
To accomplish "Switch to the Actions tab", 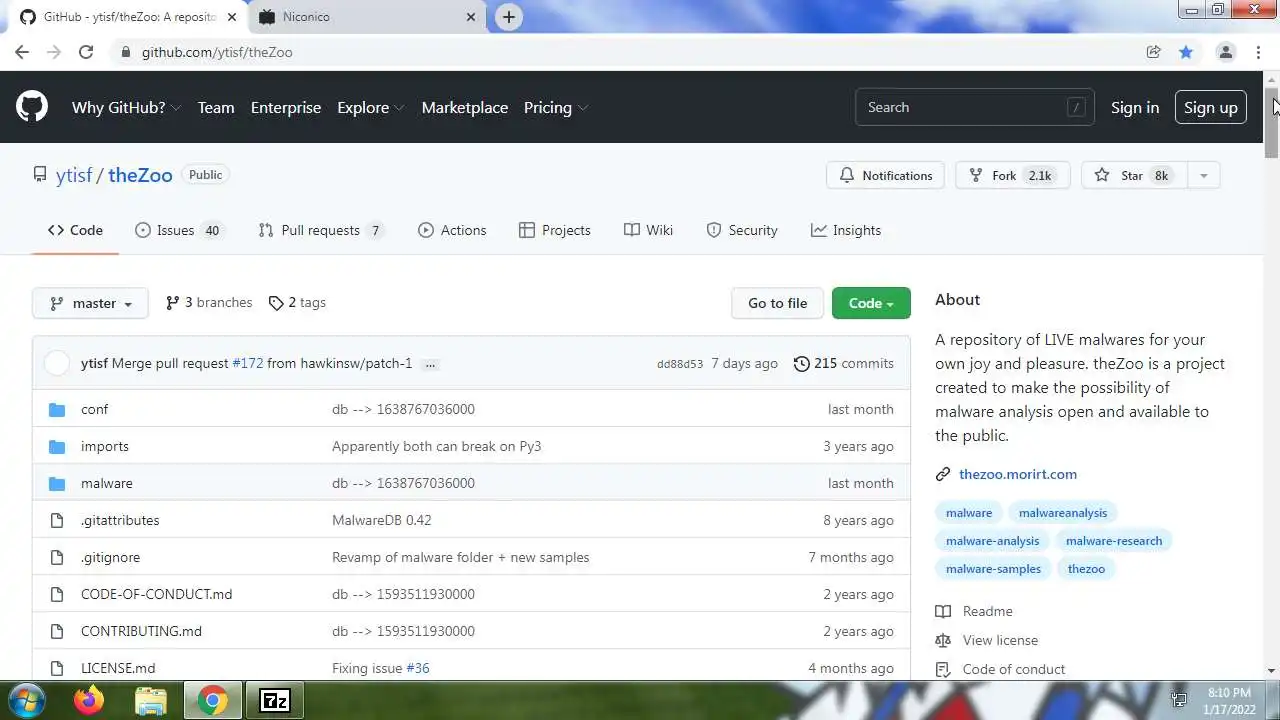I will [x=452, y=230].
